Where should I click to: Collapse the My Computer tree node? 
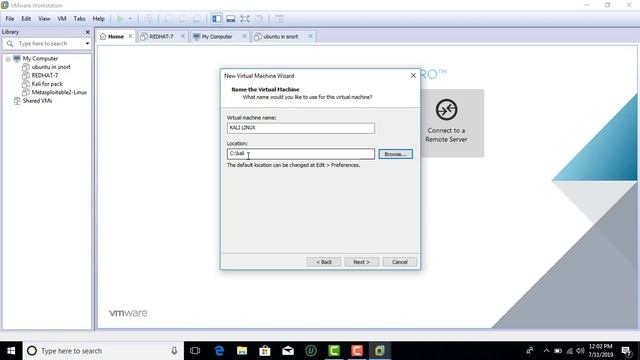point(8,59)
